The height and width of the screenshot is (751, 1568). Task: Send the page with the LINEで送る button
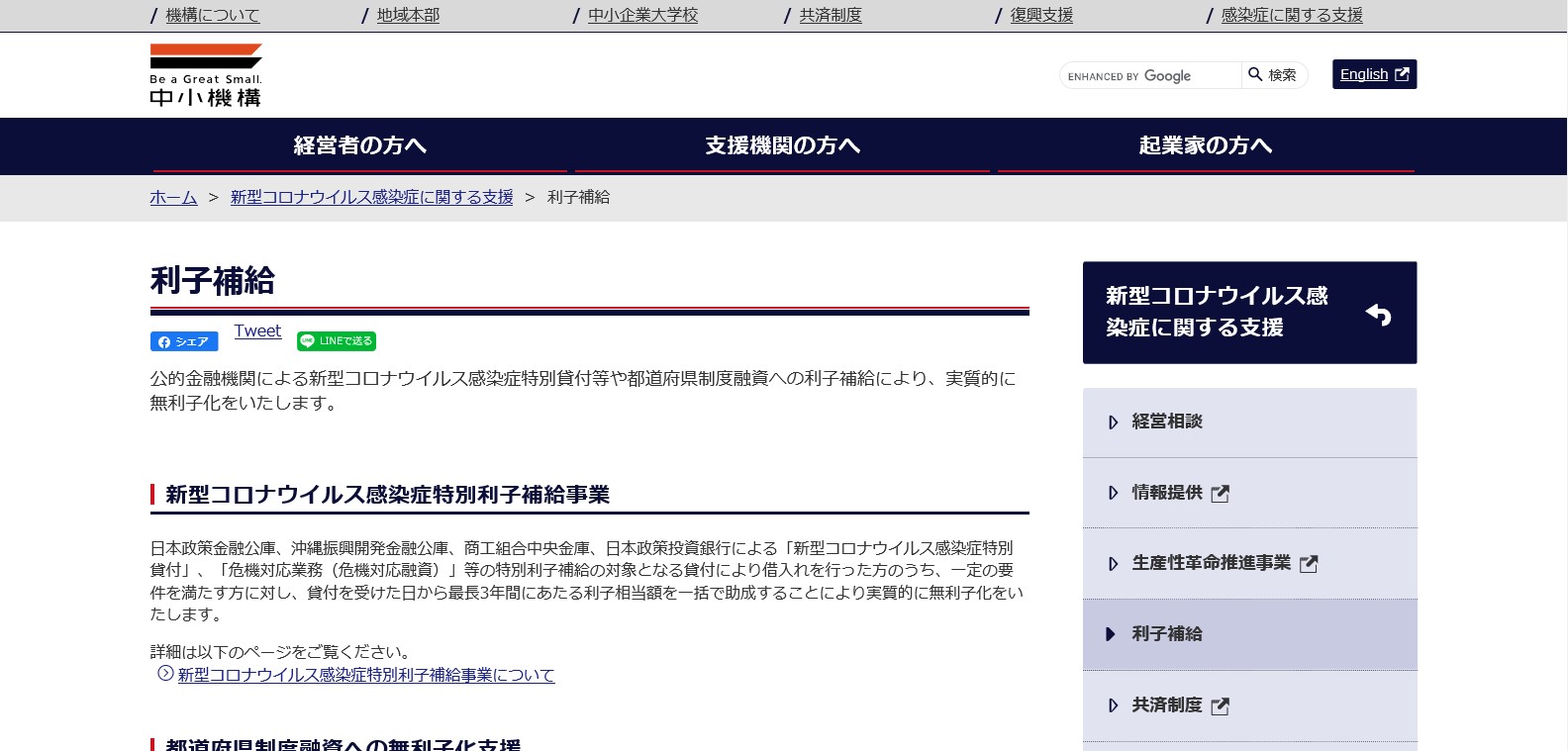(x=337, y=341)
